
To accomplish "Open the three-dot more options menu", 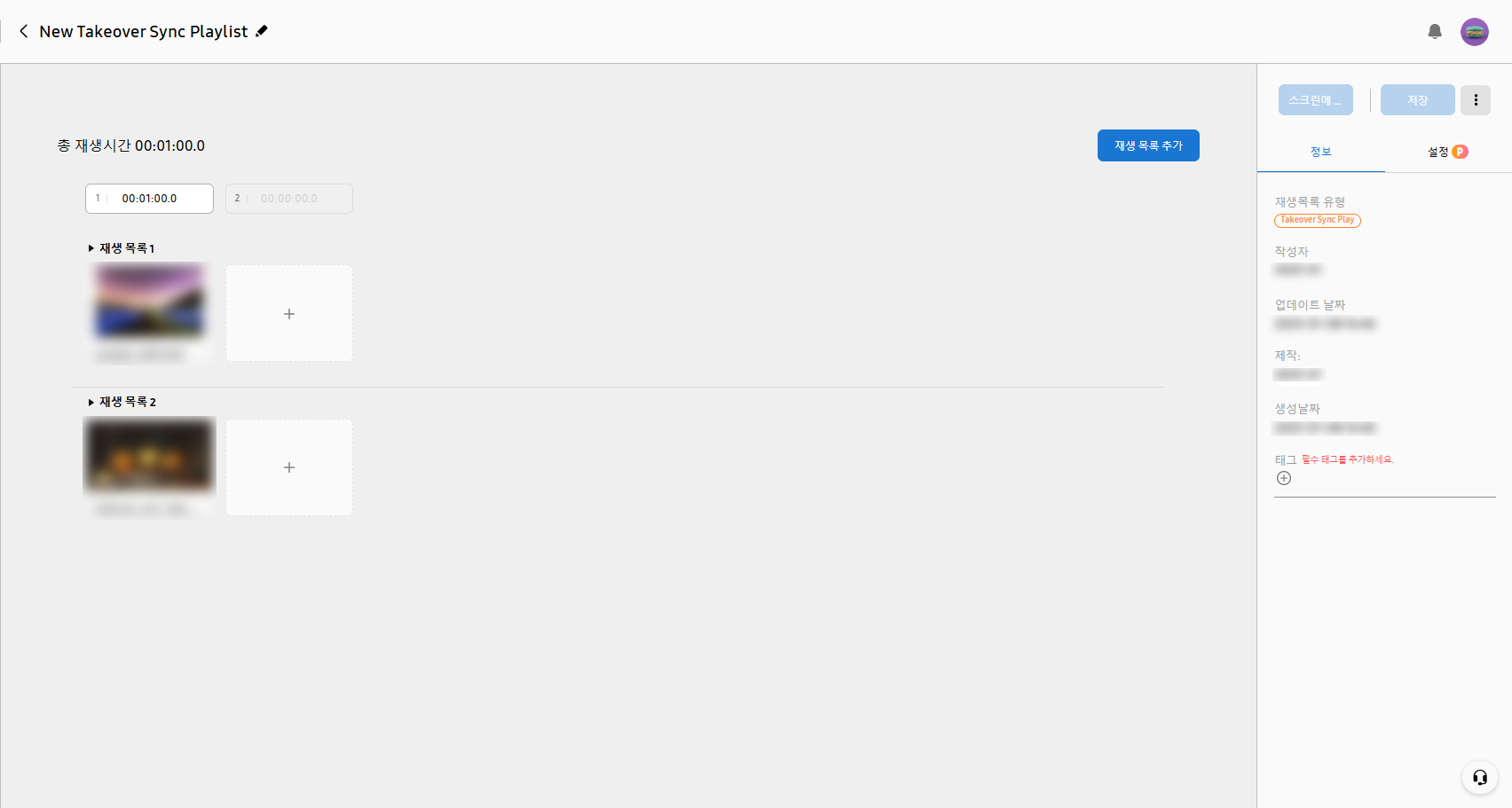I will point(1476,100).
